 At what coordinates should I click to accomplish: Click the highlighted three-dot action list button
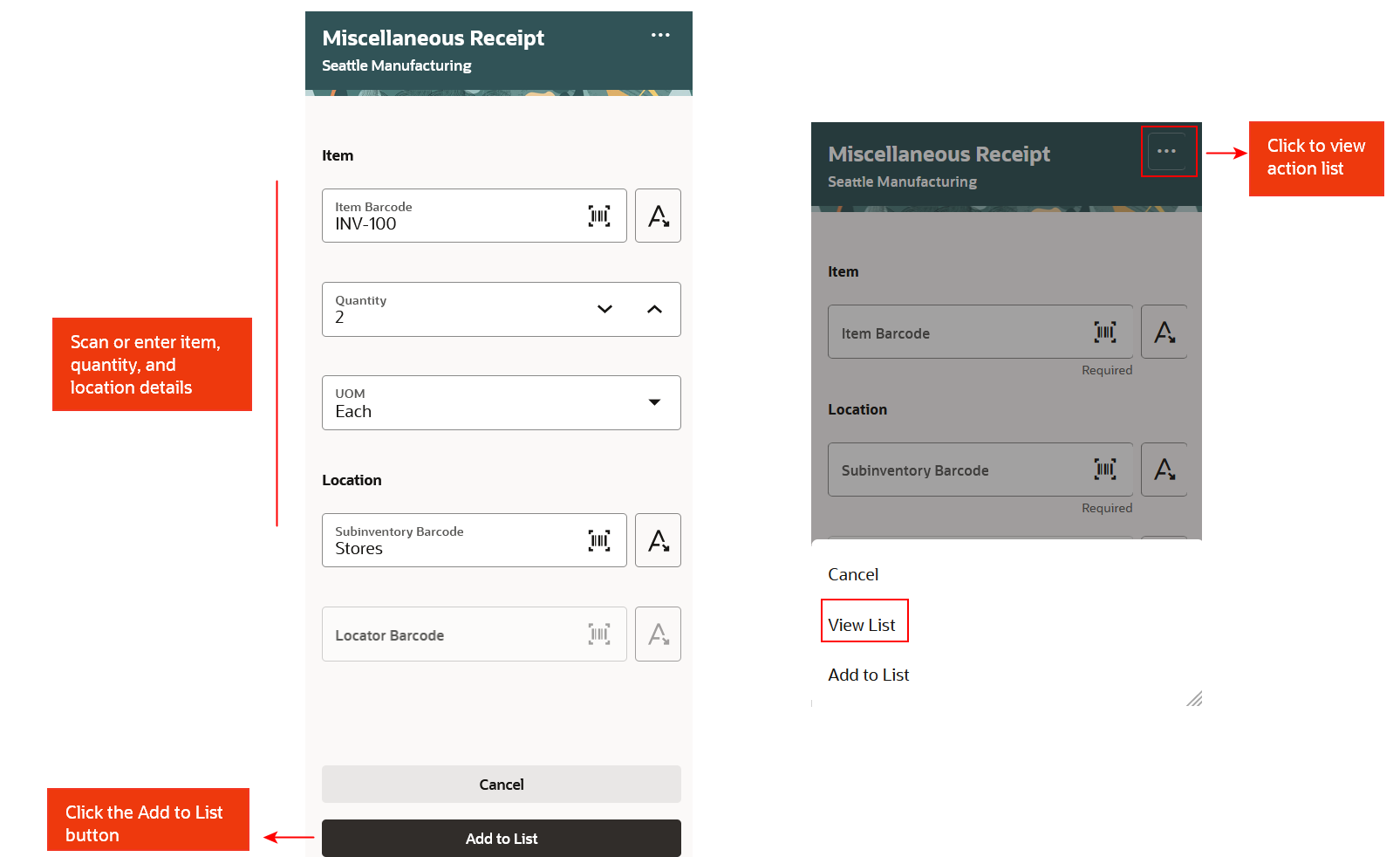pos(1167,151)
